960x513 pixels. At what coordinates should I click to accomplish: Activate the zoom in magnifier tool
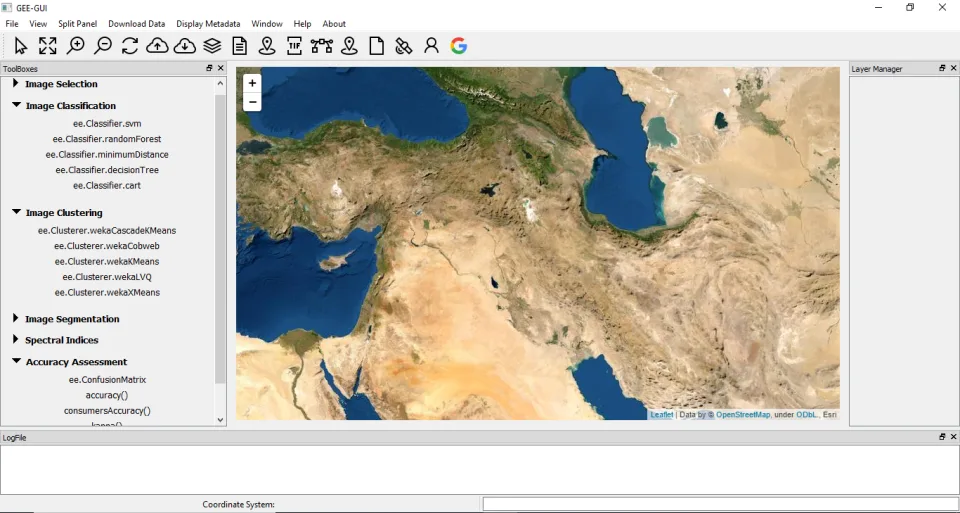tap(75, 46)
